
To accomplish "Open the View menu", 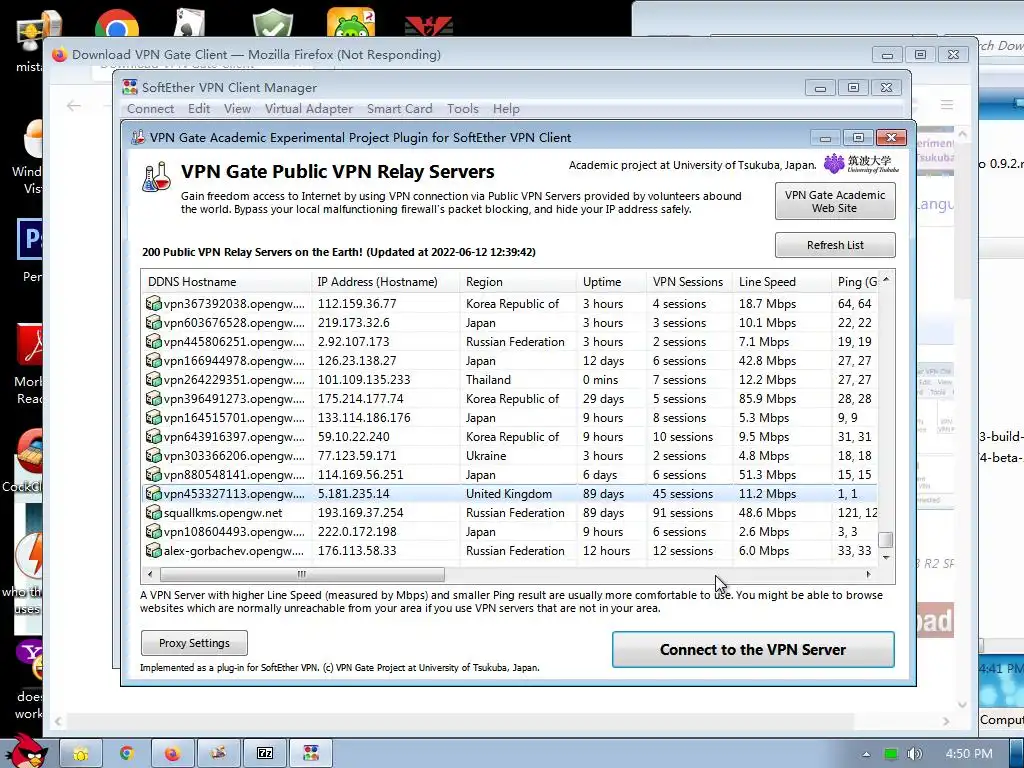I will [x=237, y=109].
